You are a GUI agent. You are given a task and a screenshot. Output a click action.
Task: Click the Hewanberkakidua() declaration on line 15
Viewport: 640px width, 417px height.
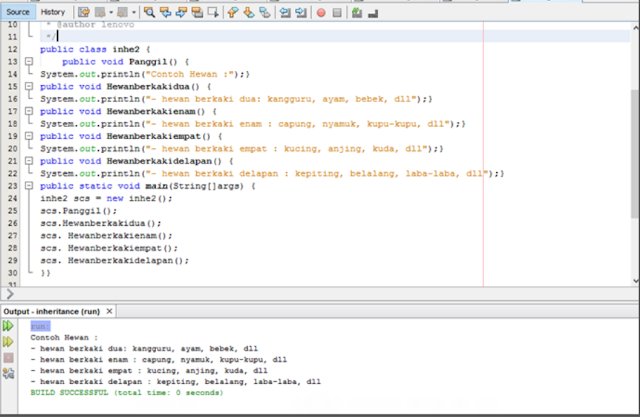tap(153, 87)
